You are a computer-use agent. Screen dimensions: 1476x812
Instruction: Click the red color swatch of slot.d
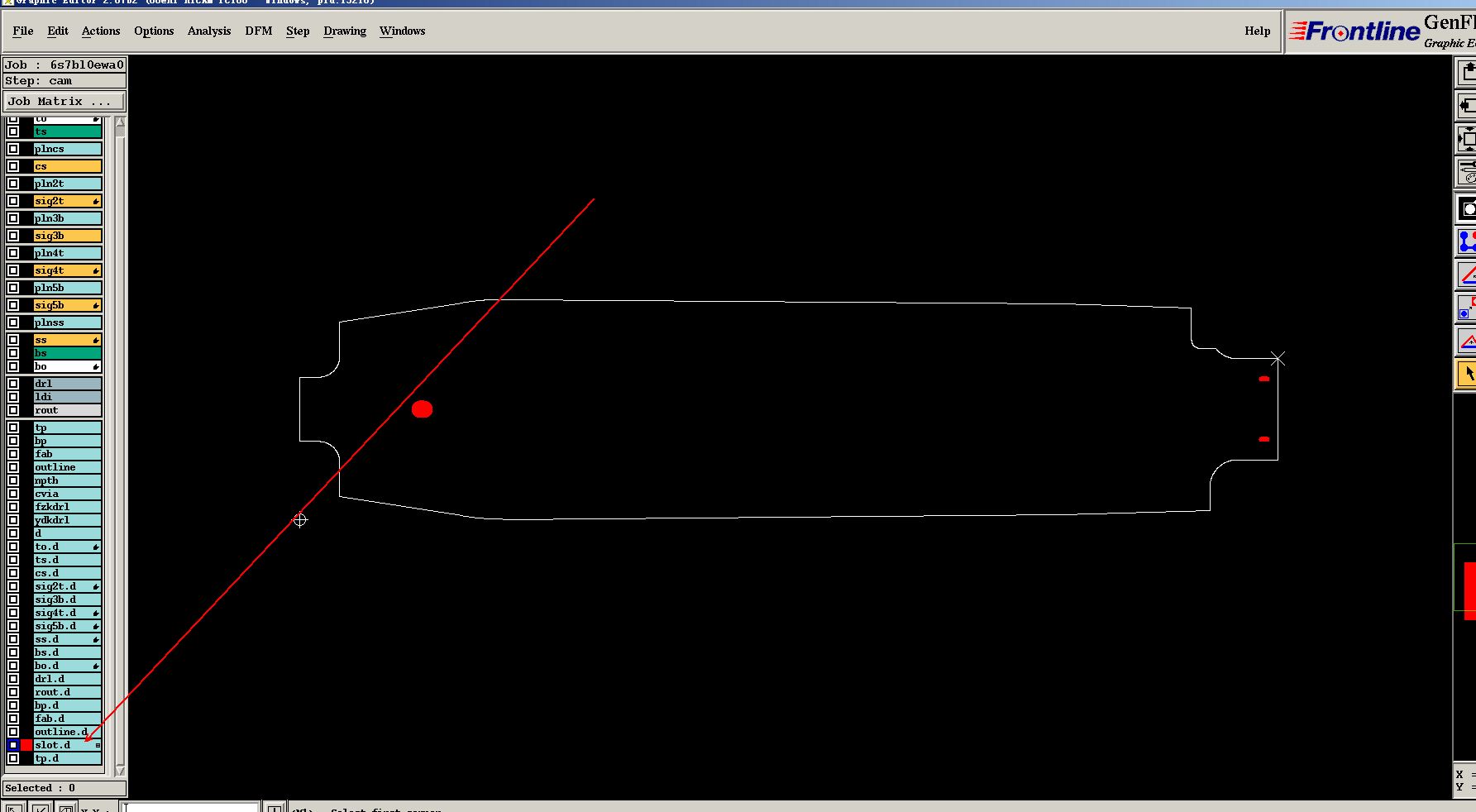[x=26, y=745]
